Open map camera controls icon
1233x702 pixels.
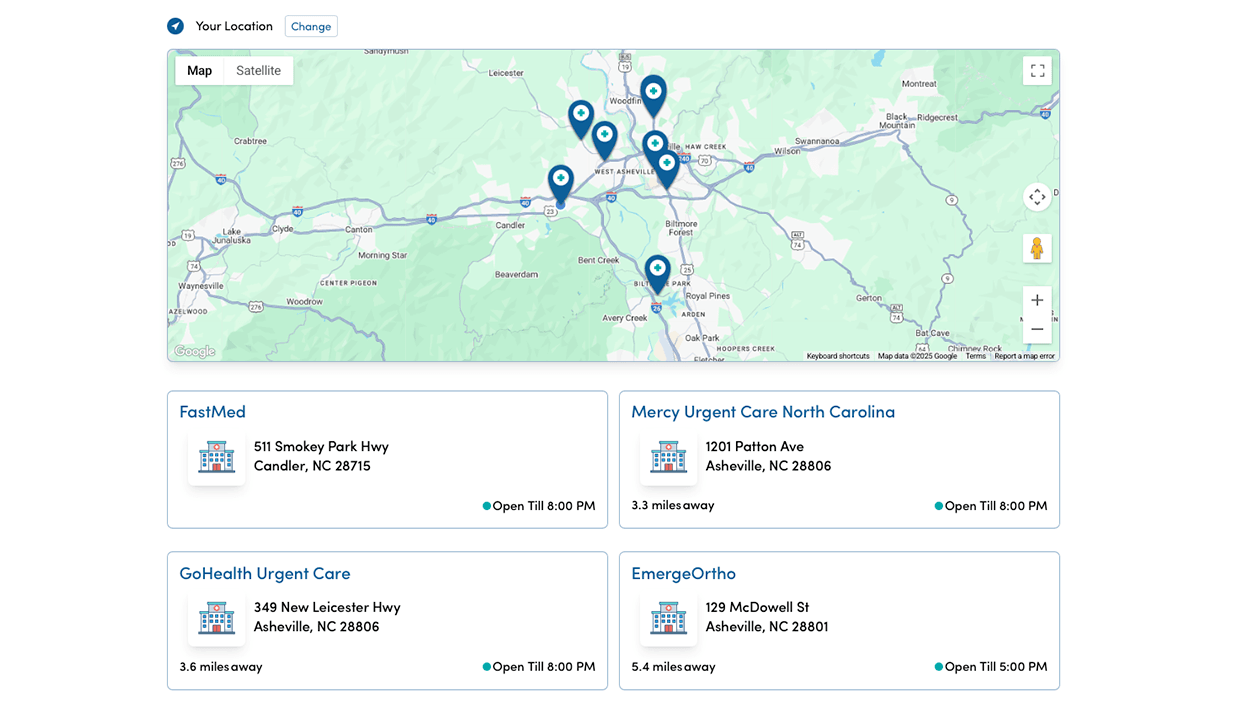click(1037, 197)
